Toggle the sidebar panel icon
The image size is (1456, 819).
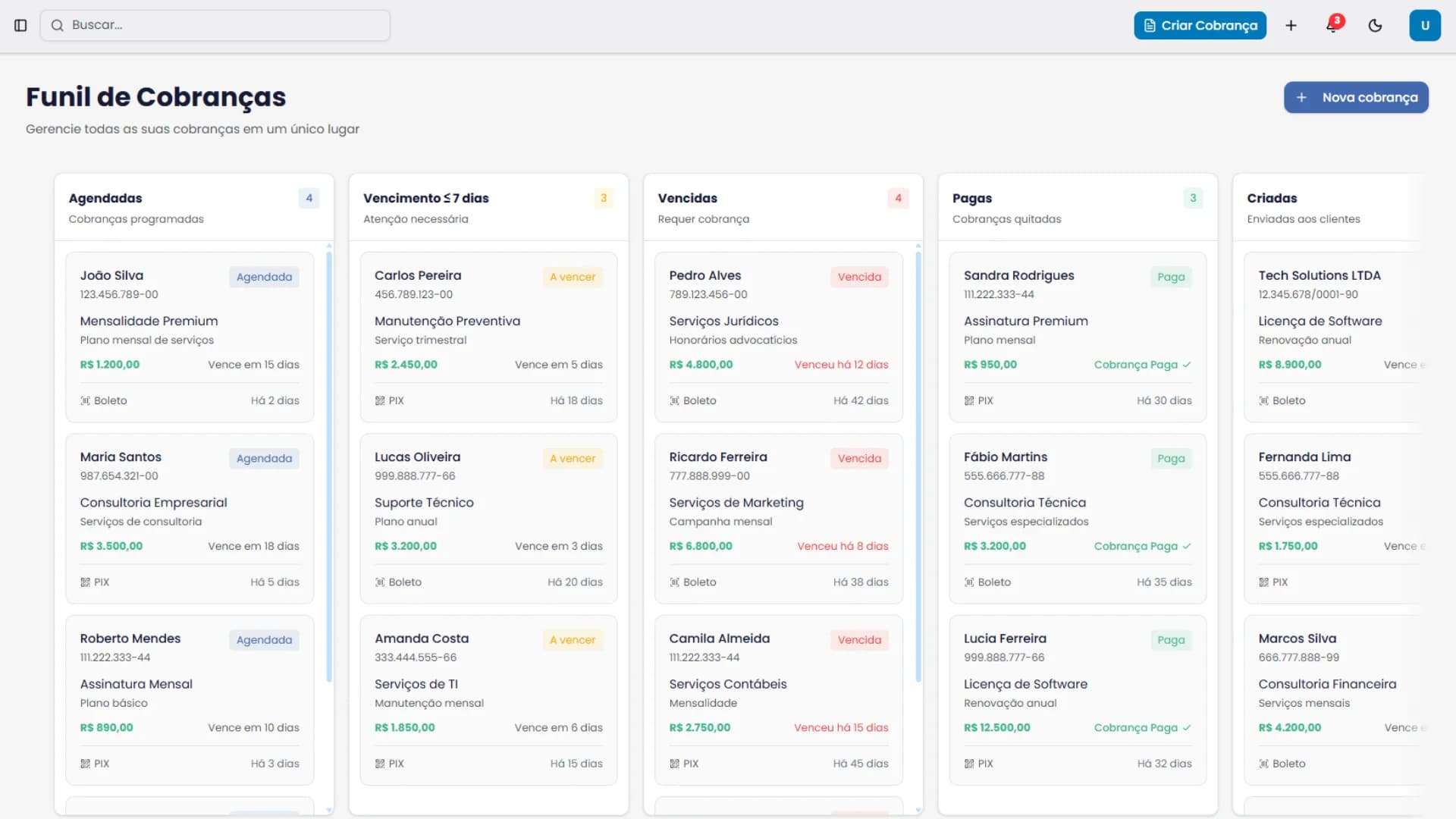coord(20,25)
